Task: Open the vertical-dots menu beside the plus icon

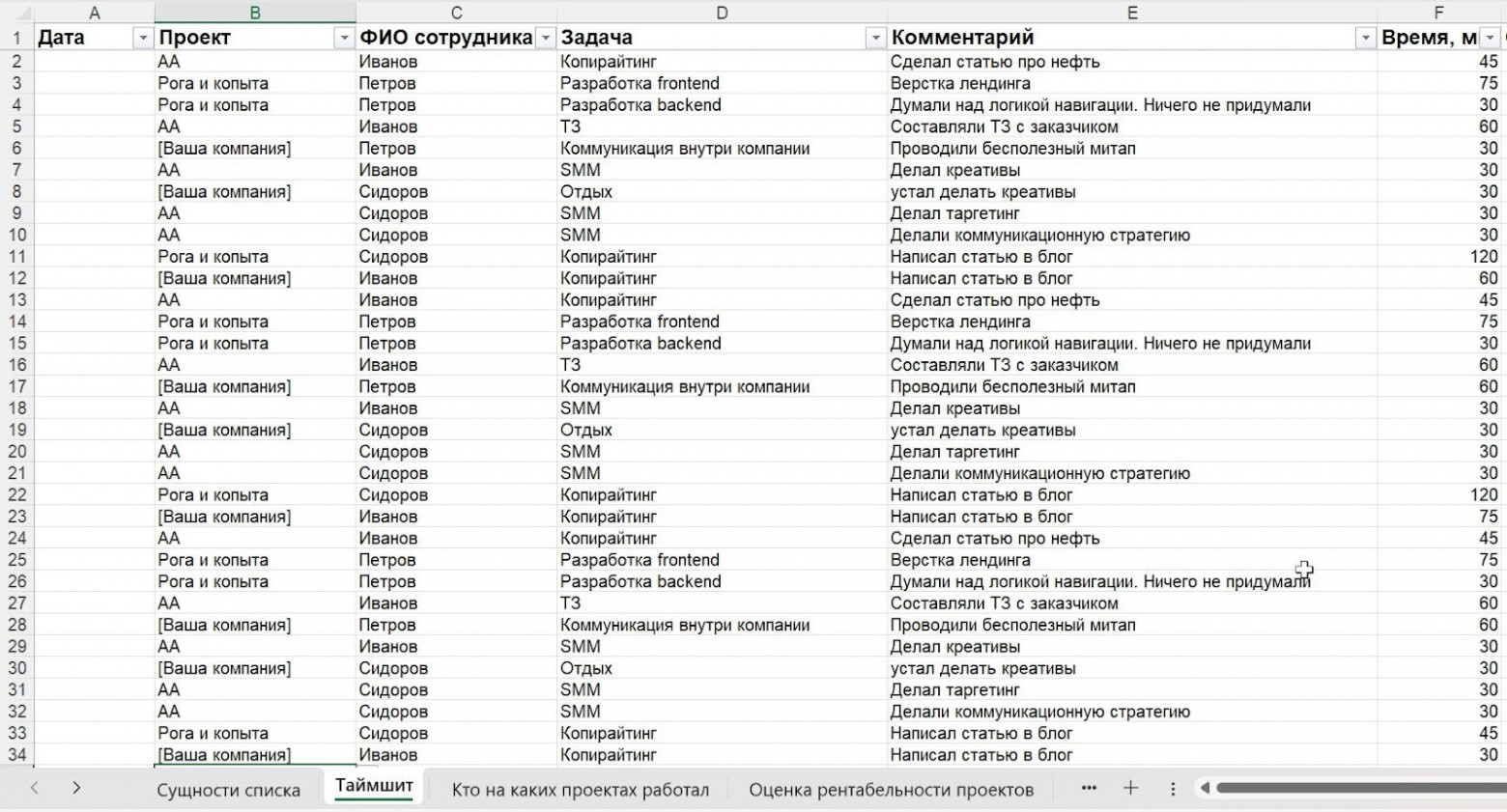Action: (x=1172, y=790)
